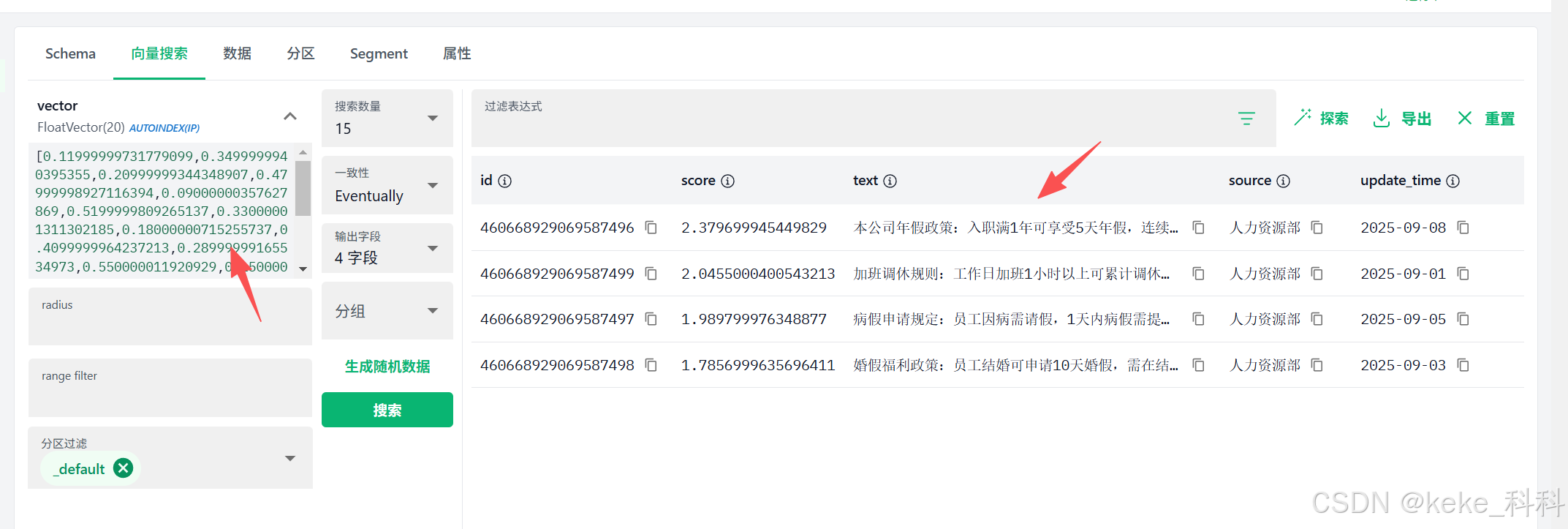Click the 导出 button

click(x=1402, y=119)
